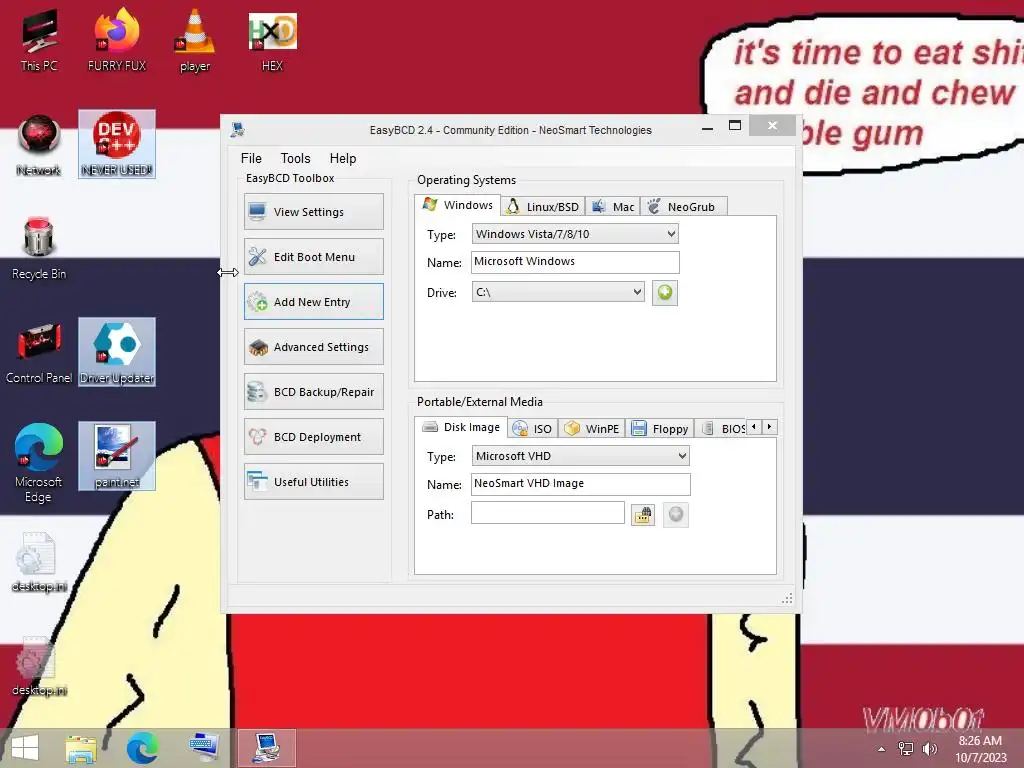Image resolution: width=1024 pixels, height=768 pixels.
Task: Click the EasyBCD title bar app icon
Action: point(238,130)
